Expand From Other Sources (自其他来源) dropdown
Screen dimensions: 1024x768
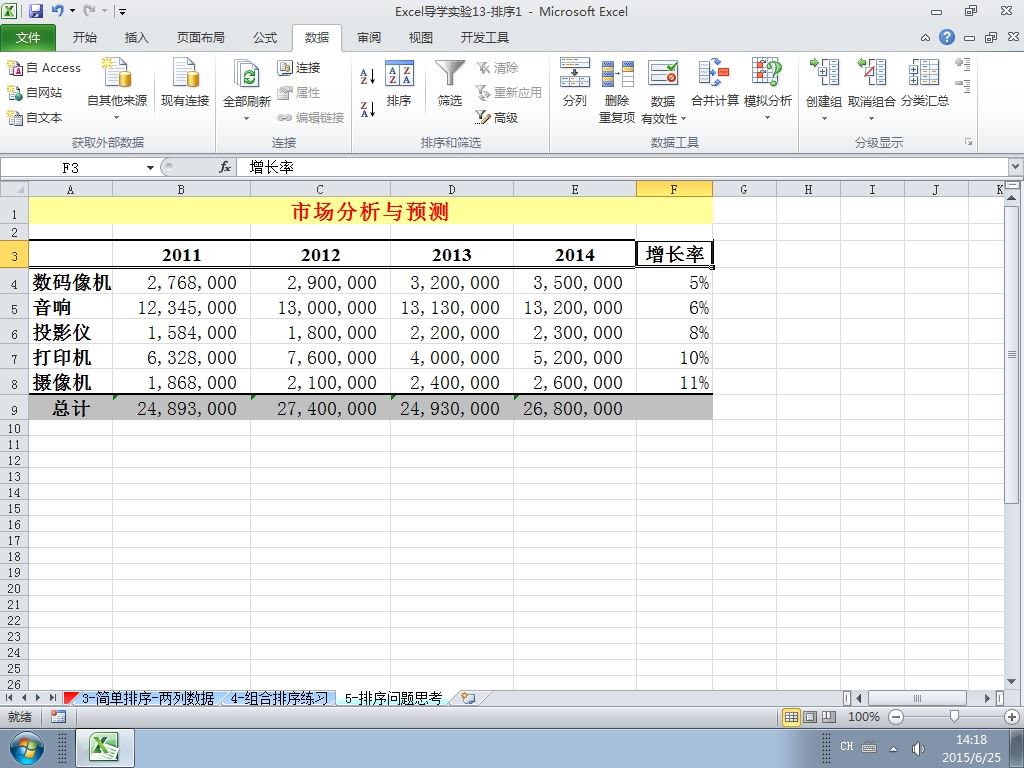117,118
